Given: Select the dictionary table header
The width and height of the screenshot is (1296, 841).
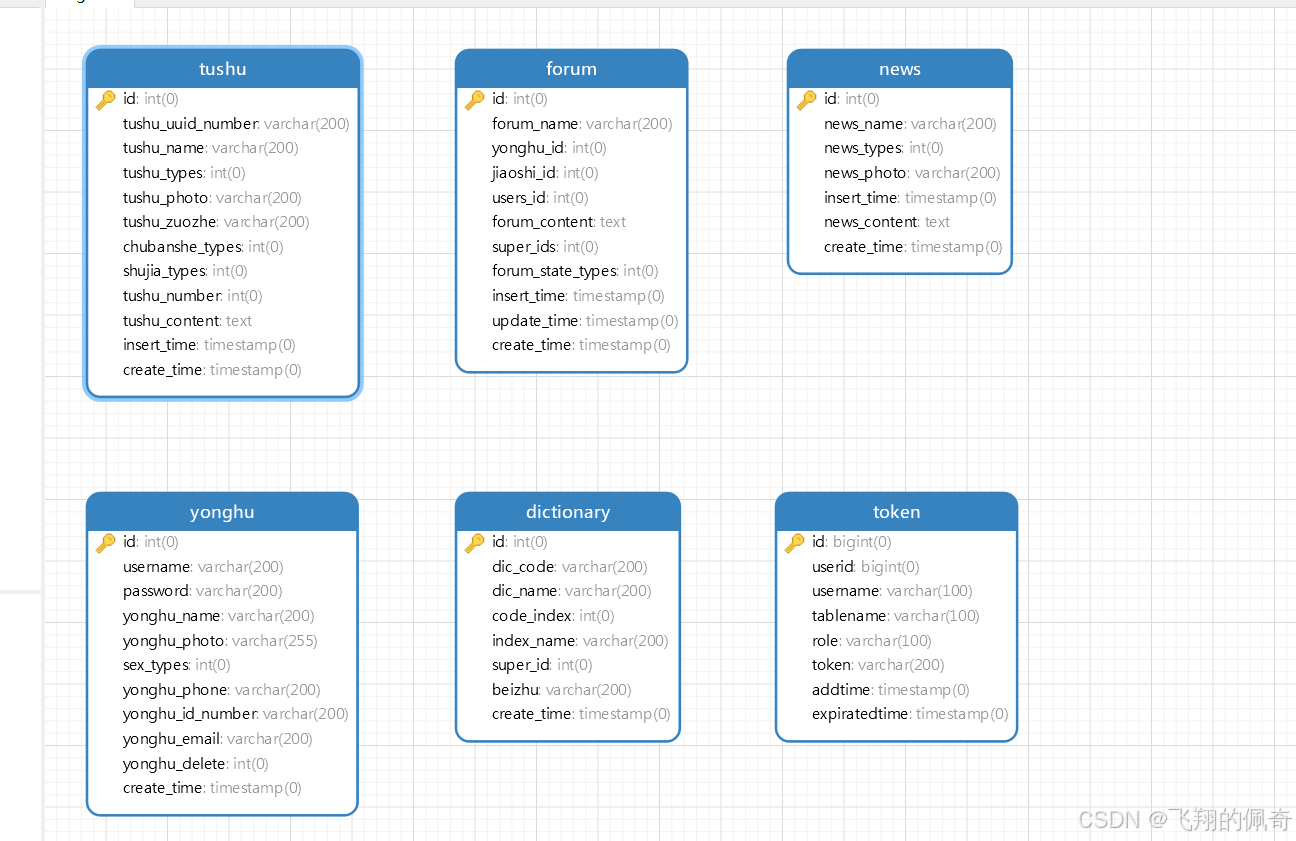Looking at the screenshot, I should pos(568,512).
